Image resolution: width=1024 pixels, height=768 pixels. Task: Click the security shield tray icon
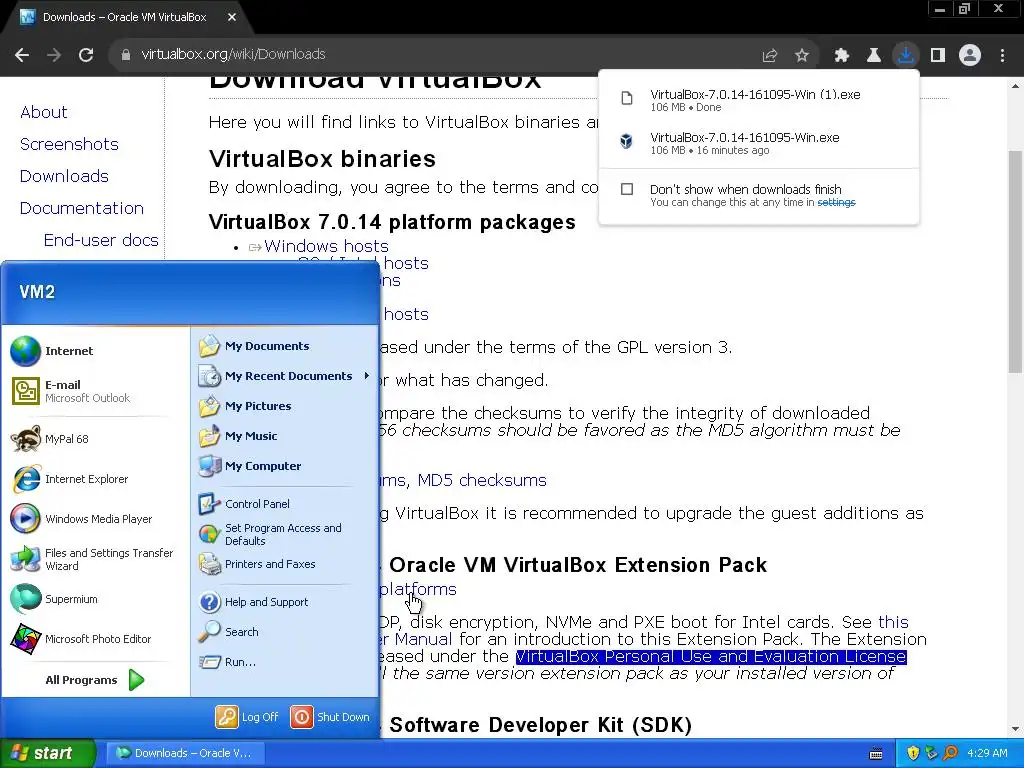point(913,753)
